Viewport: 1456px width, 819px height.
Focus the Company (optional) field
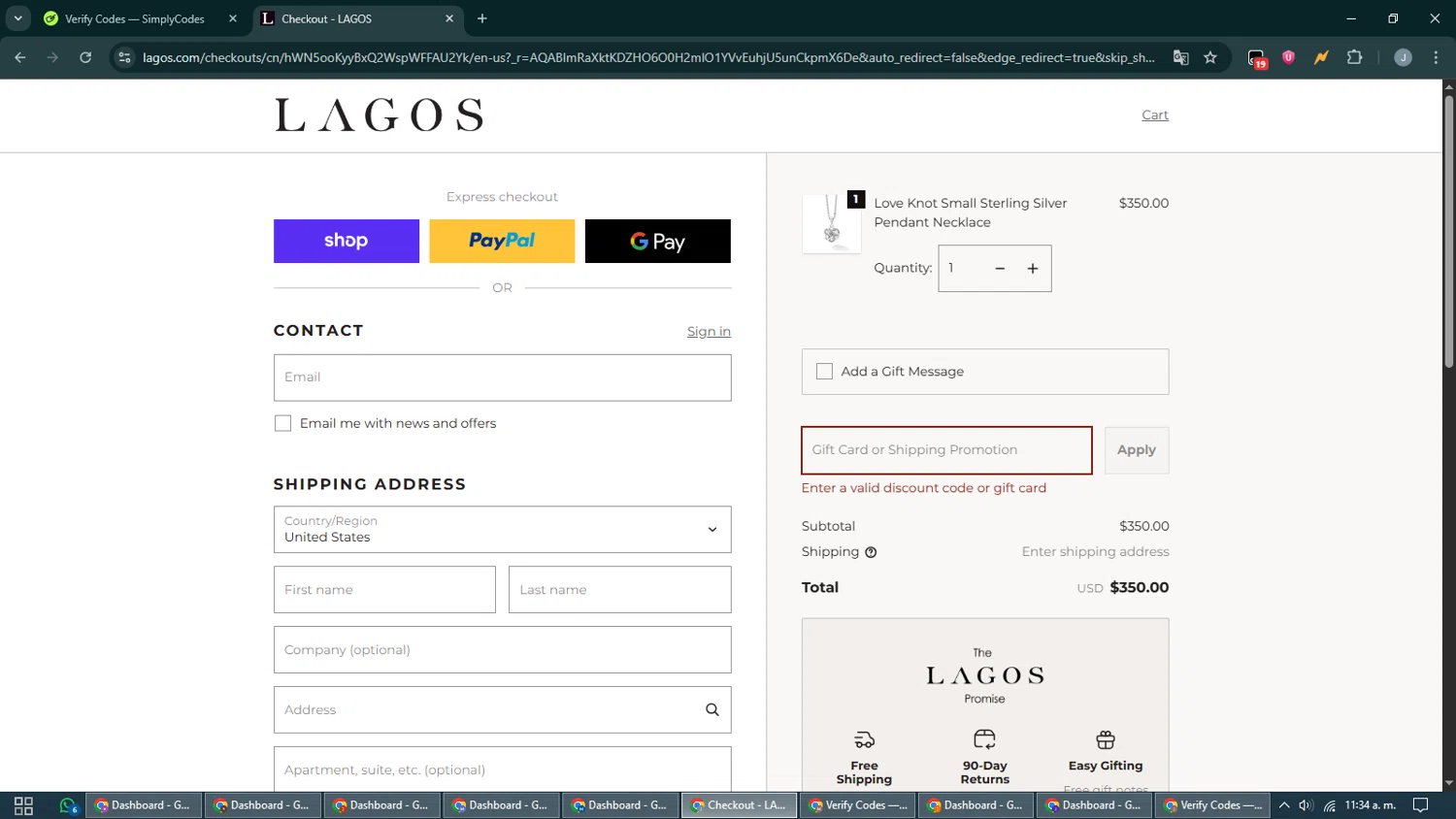pos(502,650)
